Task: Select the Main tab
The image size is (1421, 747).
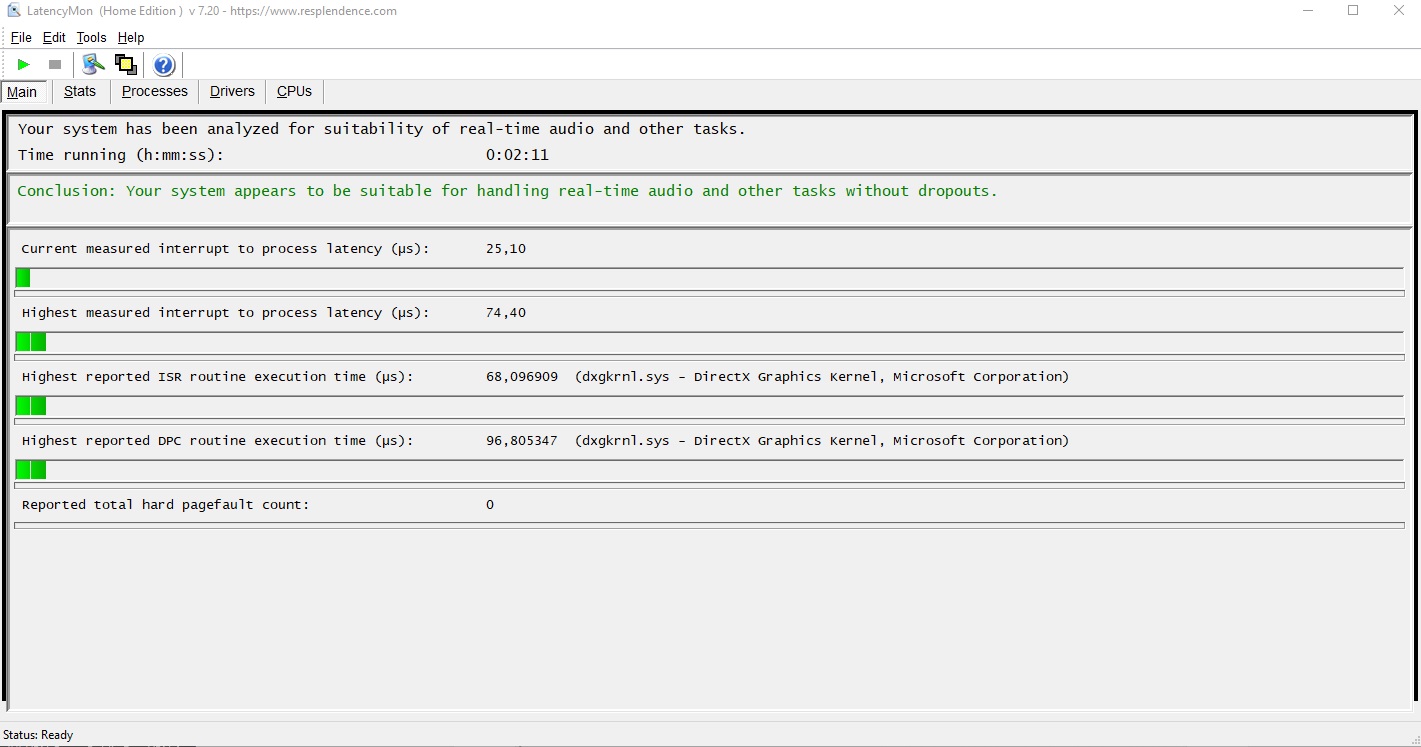Action: [22, 92]
